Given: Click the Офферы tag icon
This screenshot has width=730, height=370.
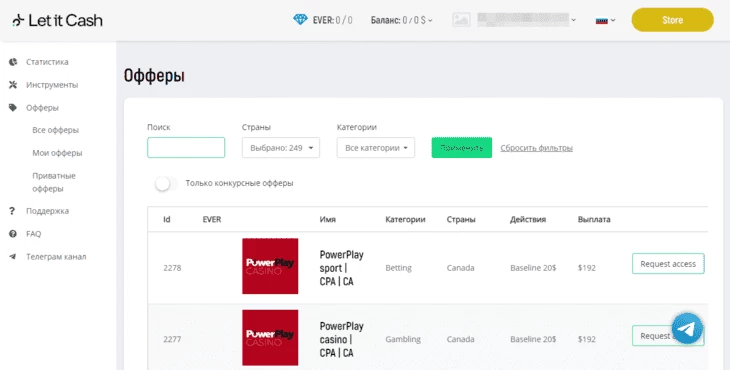Looking at the screenshot, I should pos(13,108).
